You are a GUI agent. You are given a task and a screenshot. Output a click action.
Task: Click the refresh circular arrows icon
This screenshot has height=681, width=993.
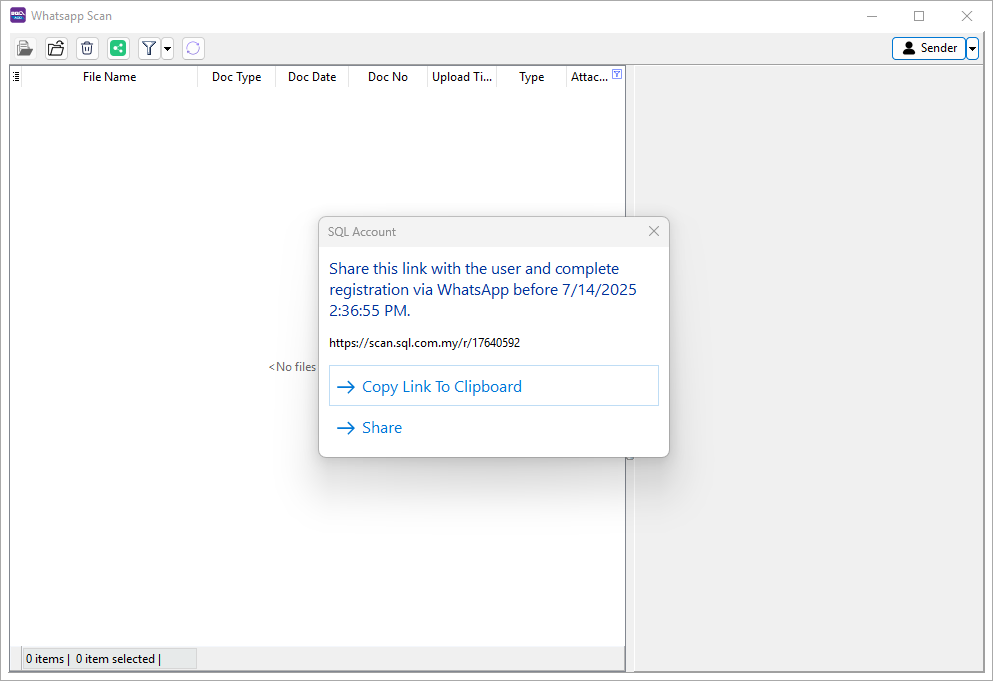pos(193,48)
